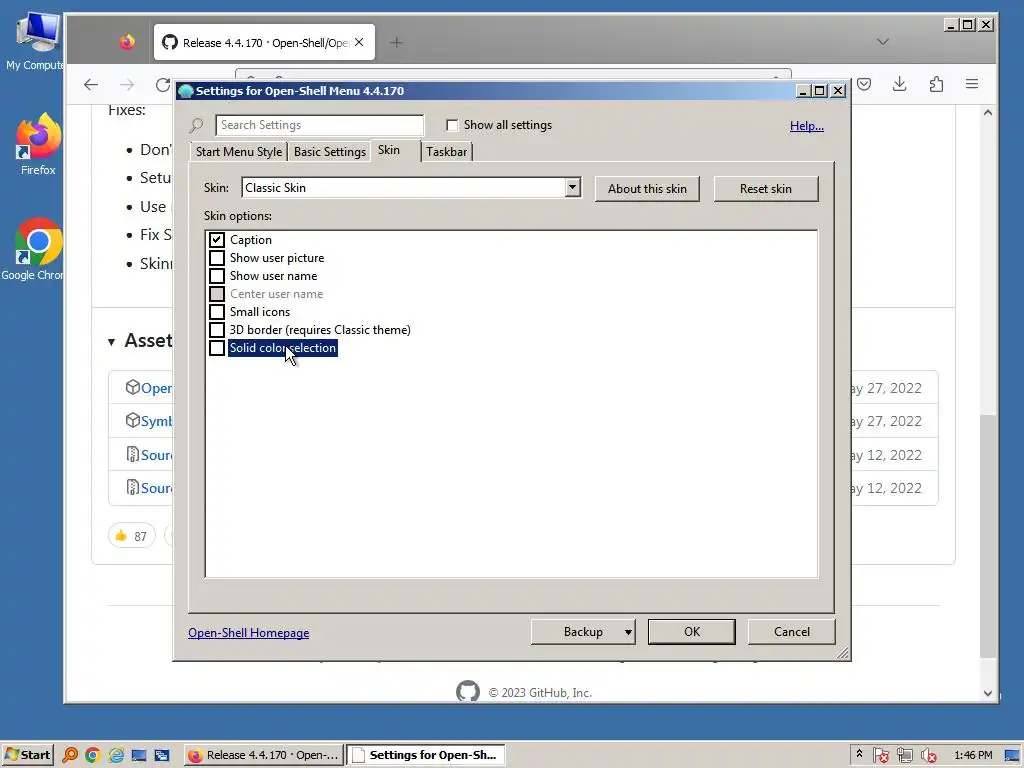This screenshot has width=1024, height=768.
Task: Click scroll-down arrow on Firefox scrollbar
Action: (987, 693)
